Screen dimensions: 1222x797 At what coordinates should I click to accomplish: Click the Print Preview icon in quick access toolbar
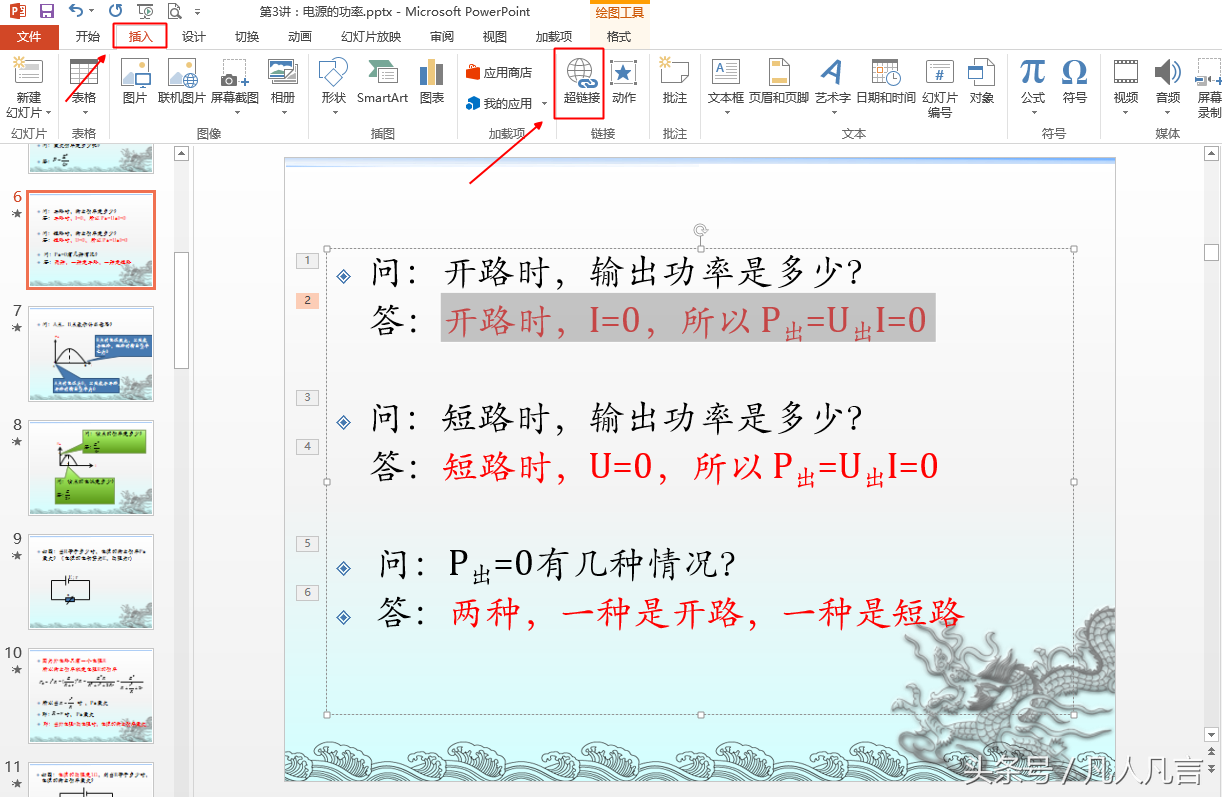click(175, 12)
